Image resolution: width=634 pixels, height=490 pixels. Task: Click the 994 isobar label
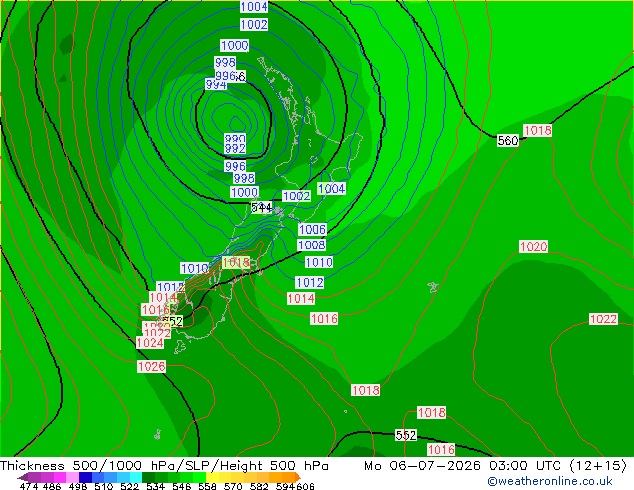pos(216,84)
